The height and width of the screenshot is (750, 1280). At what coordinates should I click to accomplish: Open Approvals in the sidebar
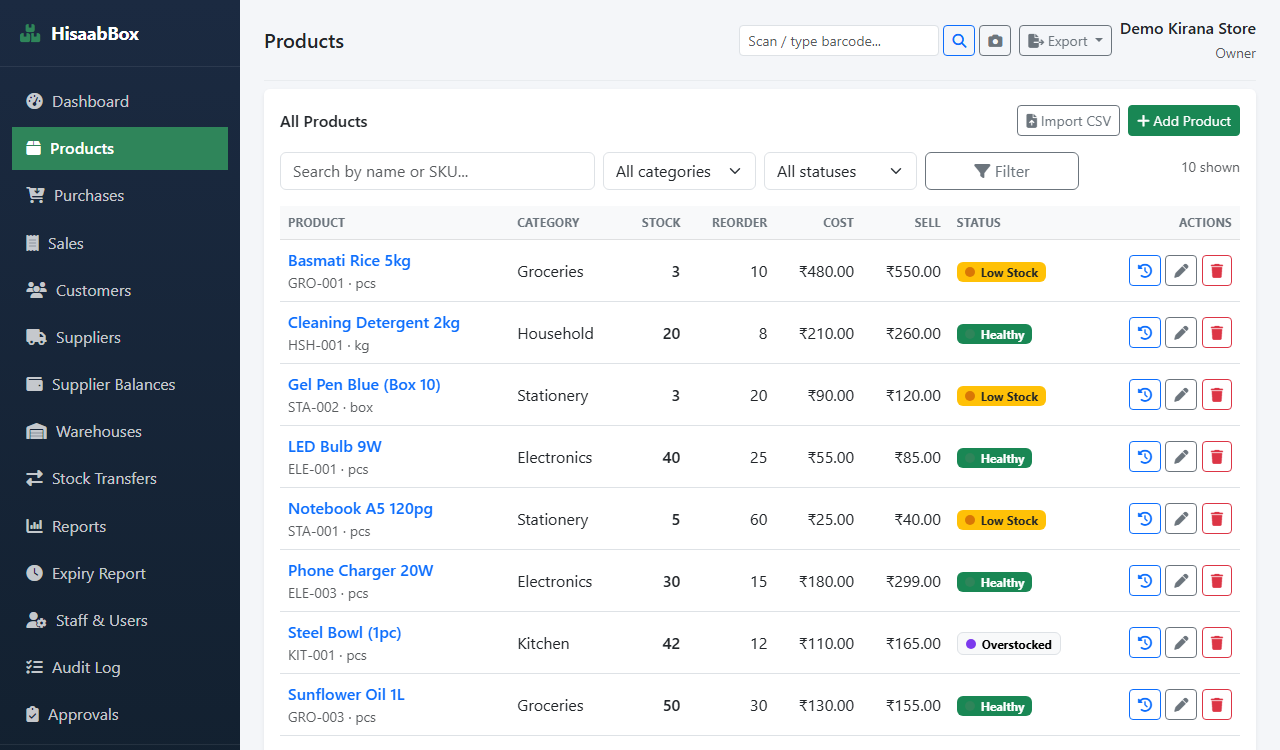pos(120,714)
